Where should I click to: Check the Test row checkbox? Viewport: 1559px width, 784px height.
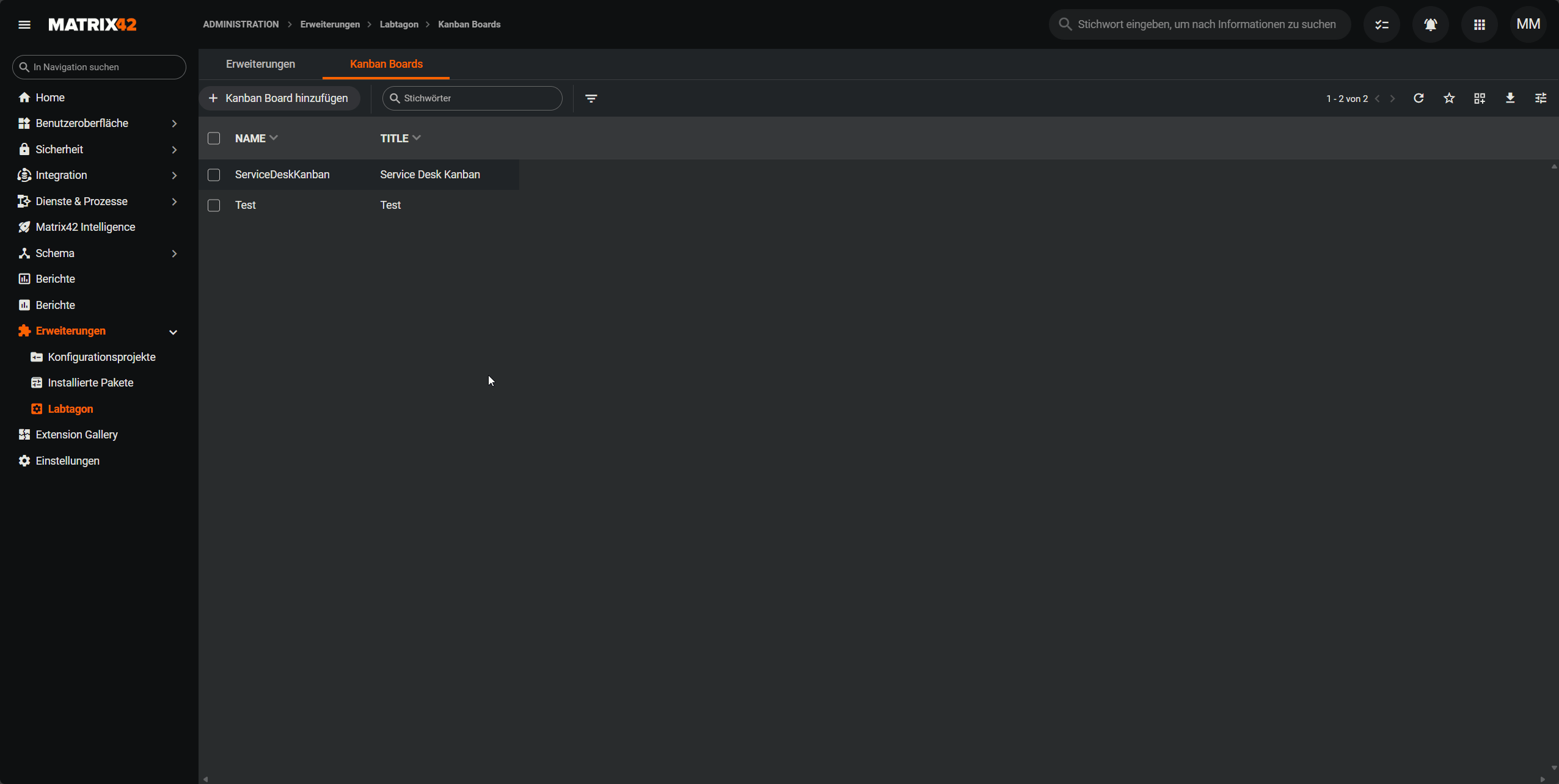(x=214, y=206)
